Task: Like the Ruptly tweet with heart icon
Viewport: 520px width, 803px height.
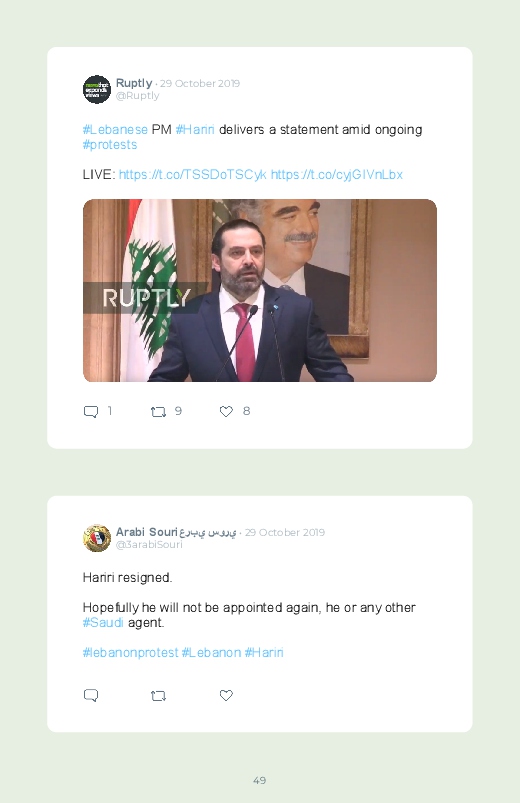Action: [226, 411]
